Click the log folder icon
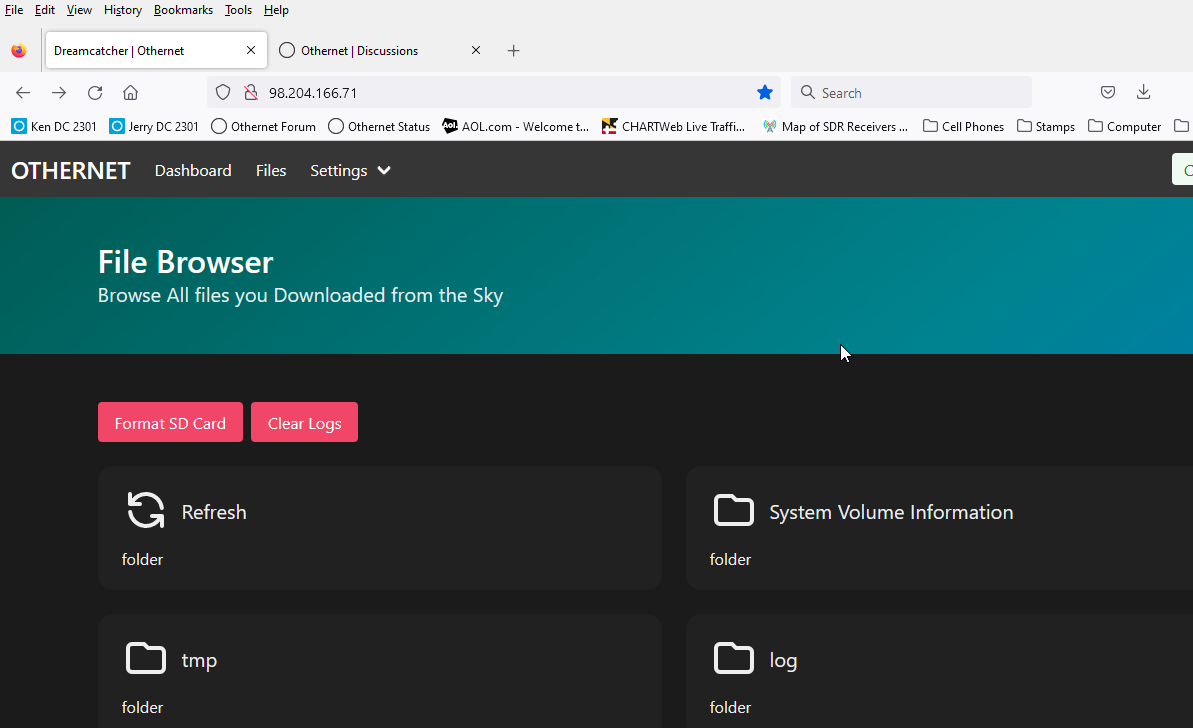 [x=733, y=658]
